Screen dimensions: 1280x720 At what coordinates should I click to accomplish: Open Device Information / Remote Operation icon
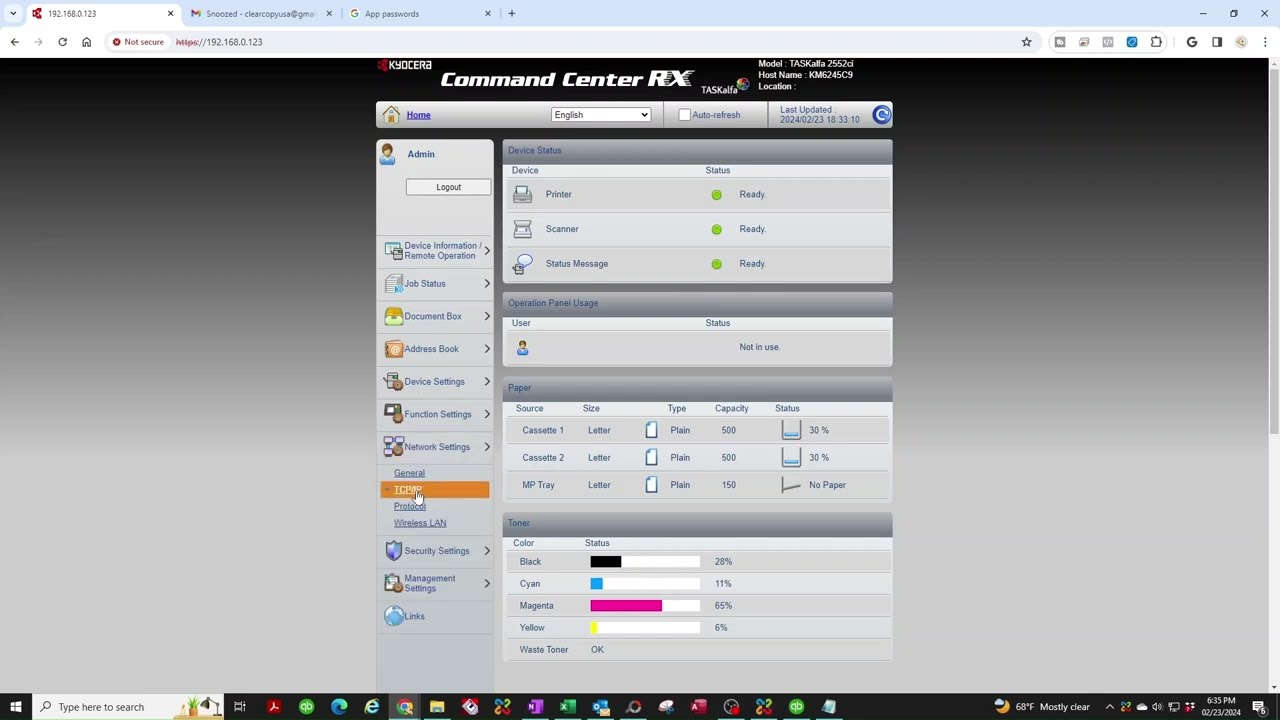[x=393, y=251]
